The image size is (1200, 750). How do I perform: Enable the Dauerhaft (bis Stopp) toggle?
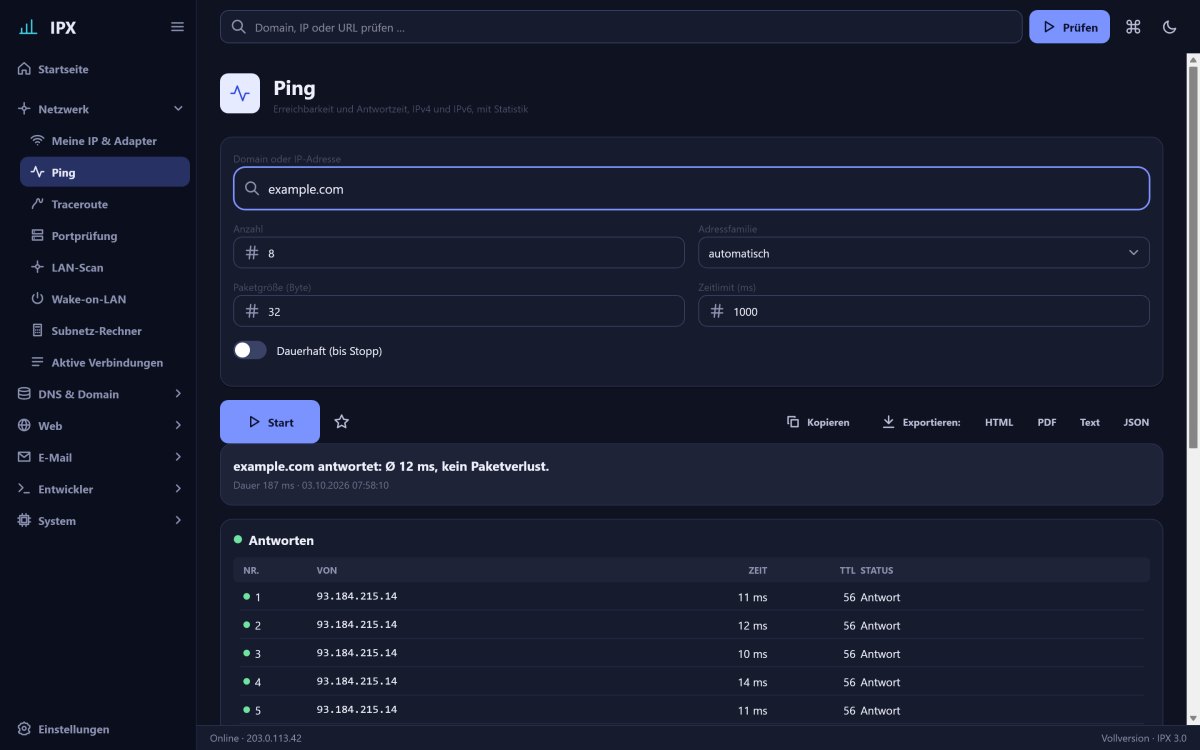(250, 350)
